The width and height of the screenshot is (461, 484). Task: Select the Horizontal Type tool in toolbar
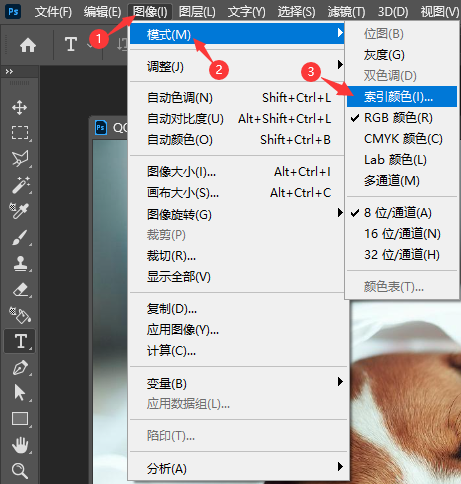tap(20, 341)
